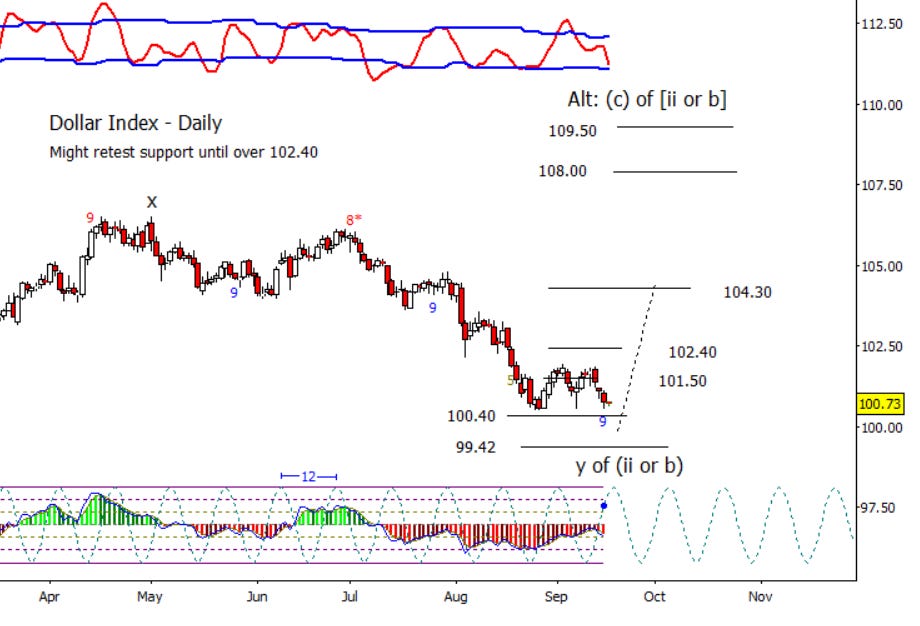Click the Oct date axis label
Screen dimensions: 920x626
pos(654,597)
